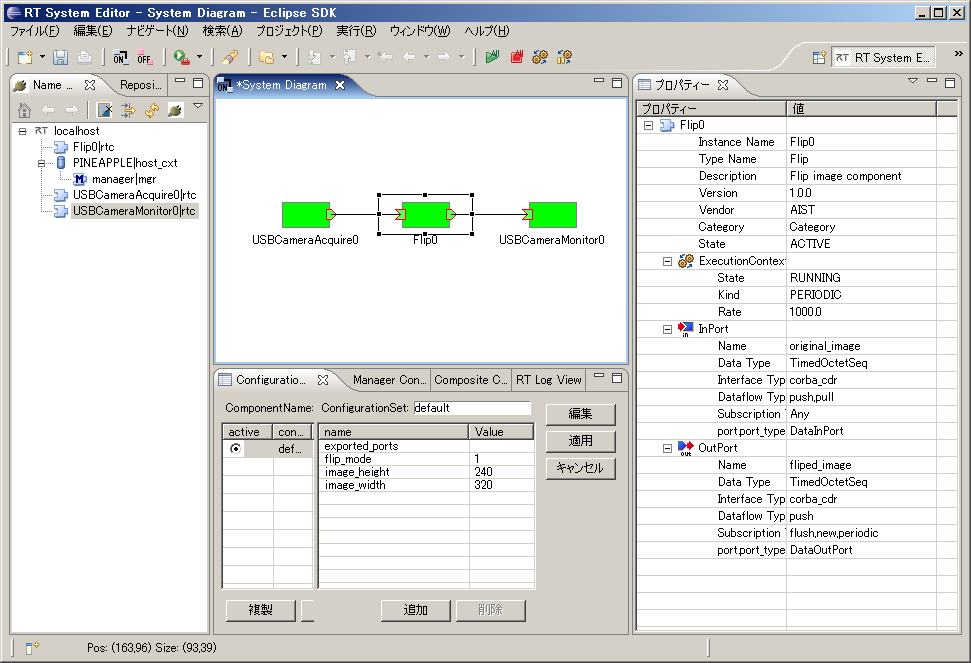Collapse the InPort properties node
Image resolution: width=971 pixels, height=663 pixels.
click(x=667, y=329)
